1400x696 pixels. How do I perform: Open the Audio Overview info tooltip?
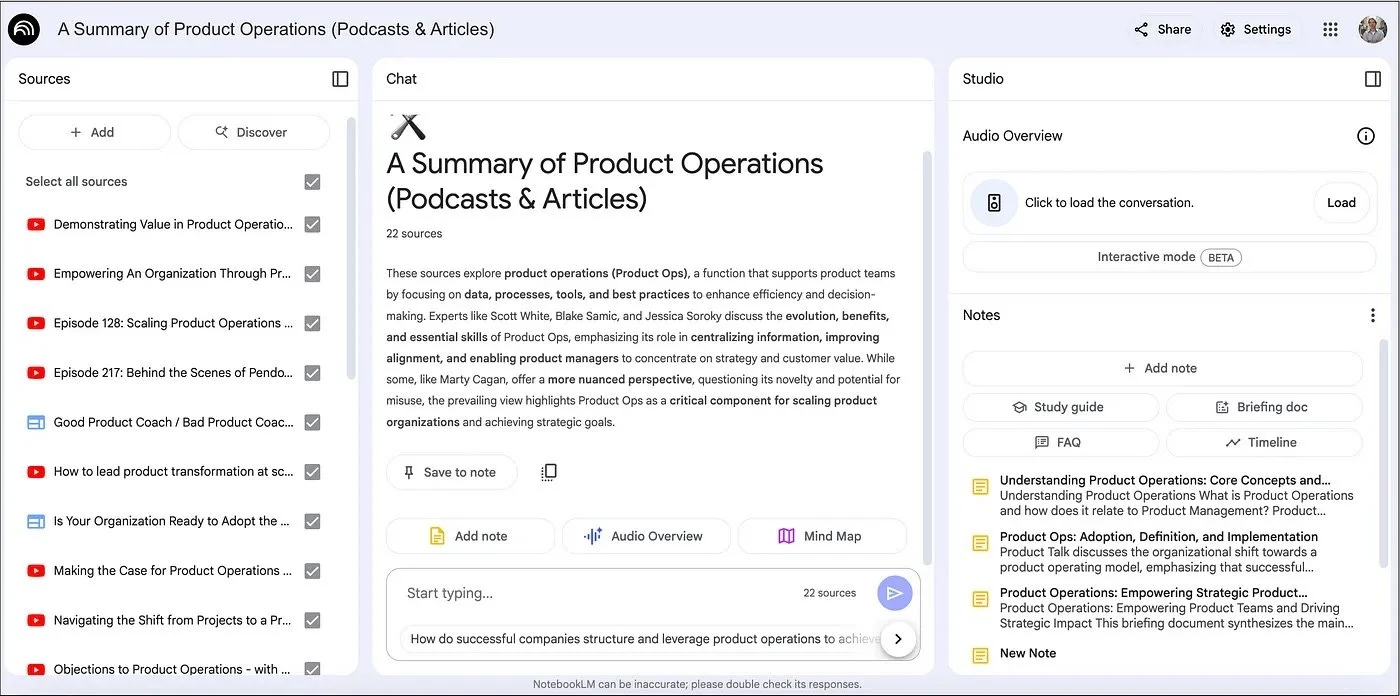1366,135
